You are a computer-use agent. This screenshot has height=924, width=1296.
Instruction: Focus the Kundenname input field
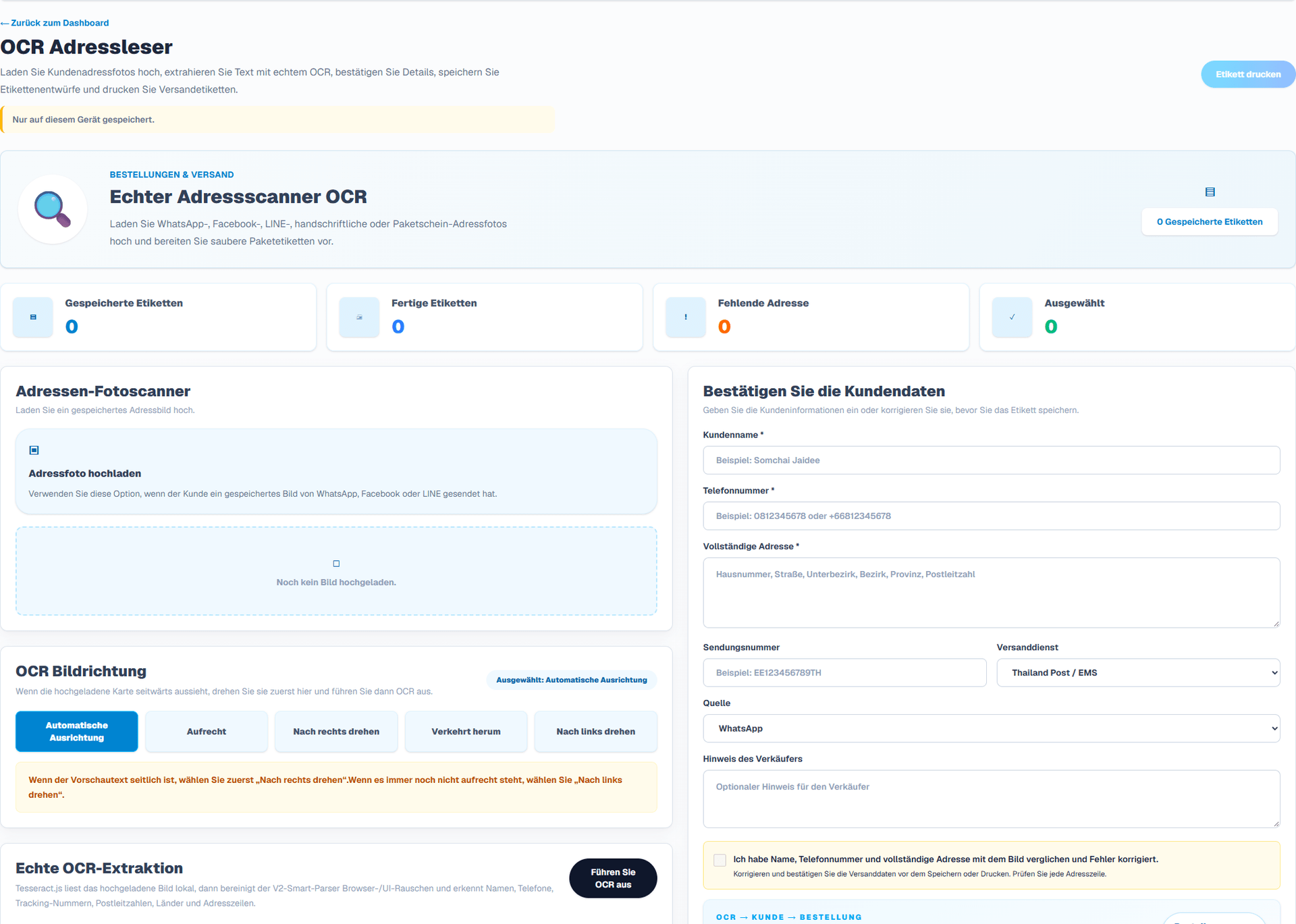point(992,460)
